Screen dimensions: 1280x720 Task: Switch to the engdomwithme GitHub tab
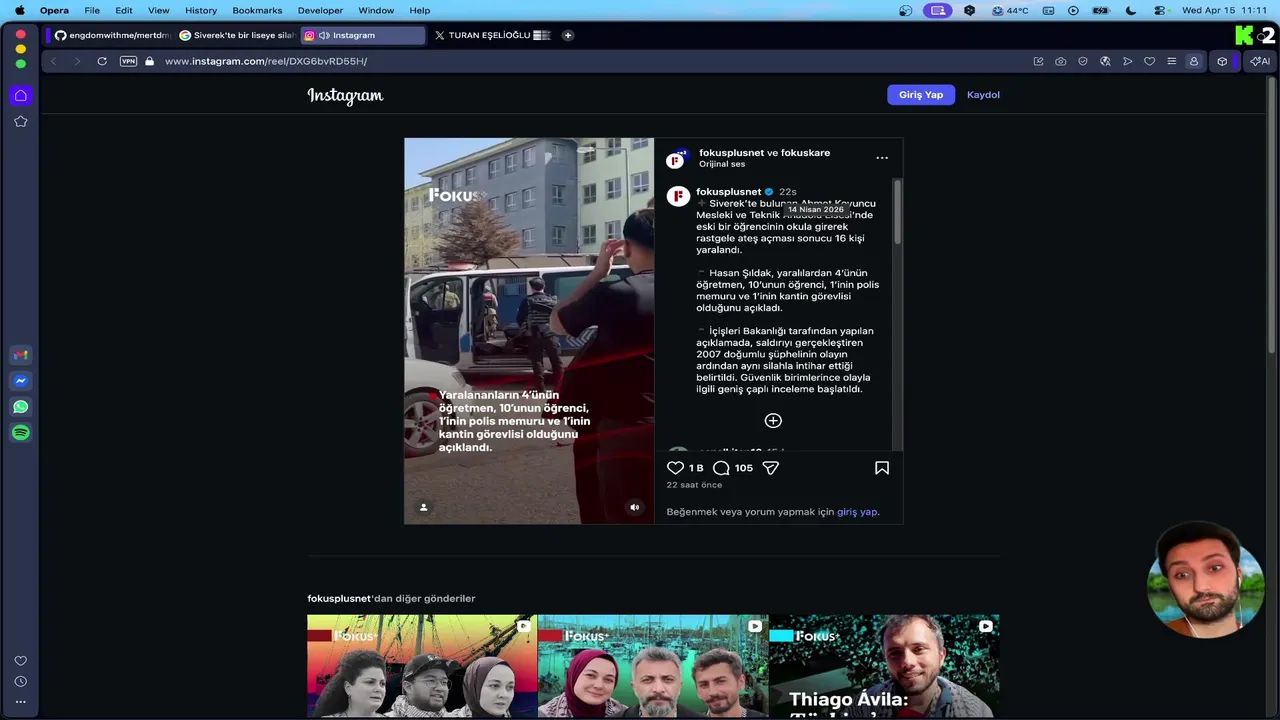[112, 35]
